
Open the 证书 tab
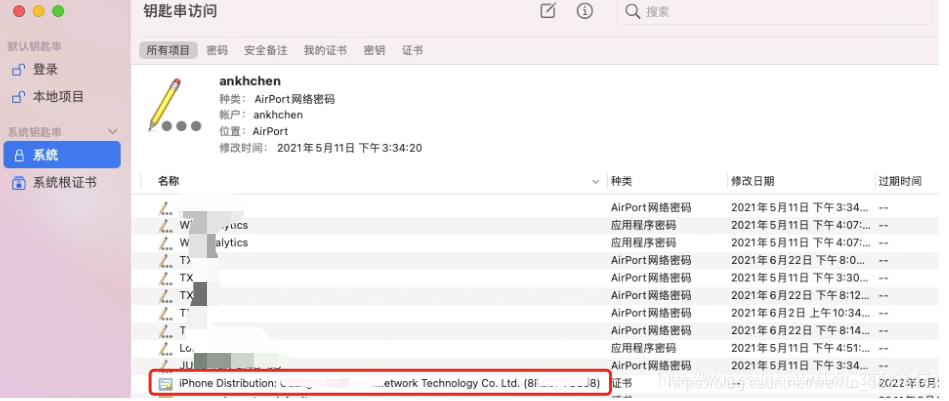(413, 50)
